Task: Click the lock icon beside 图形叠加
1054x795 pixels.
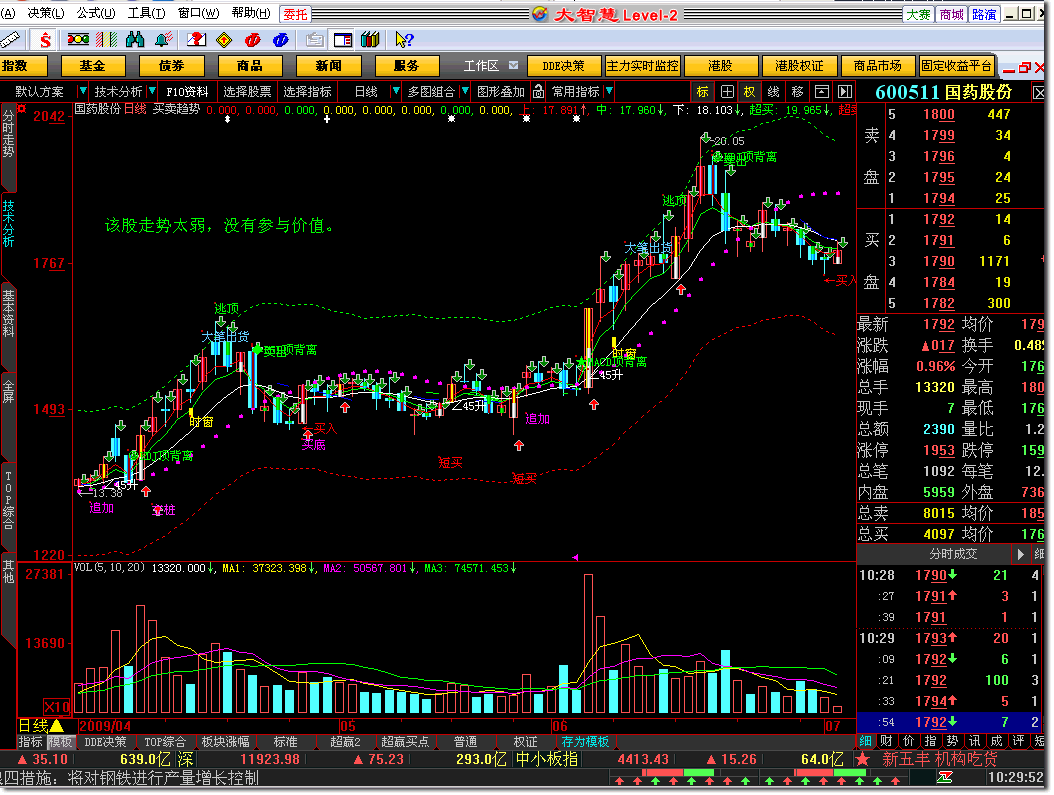Action: pos(538,91)
